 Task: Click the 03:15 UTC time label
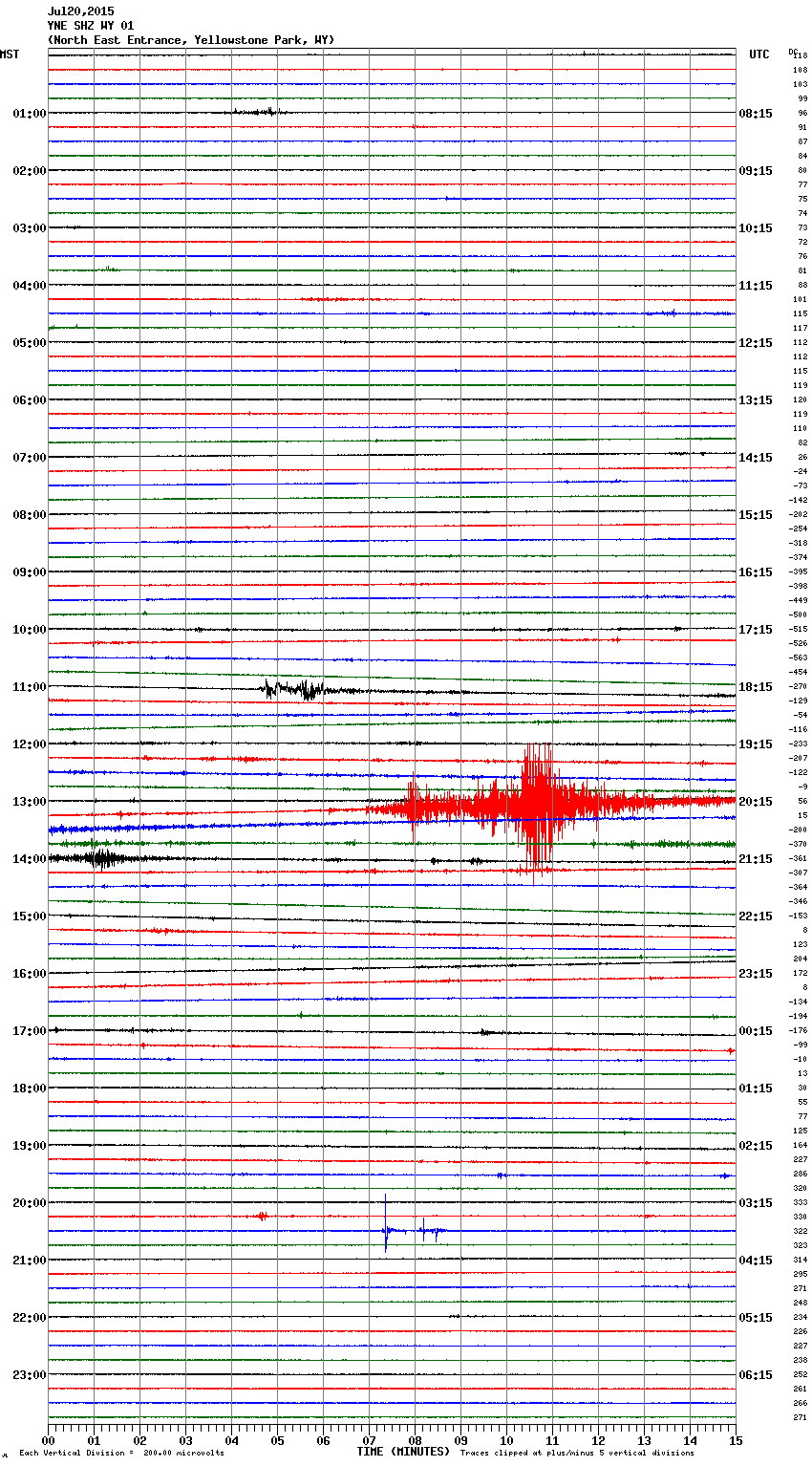[756, 1203]
